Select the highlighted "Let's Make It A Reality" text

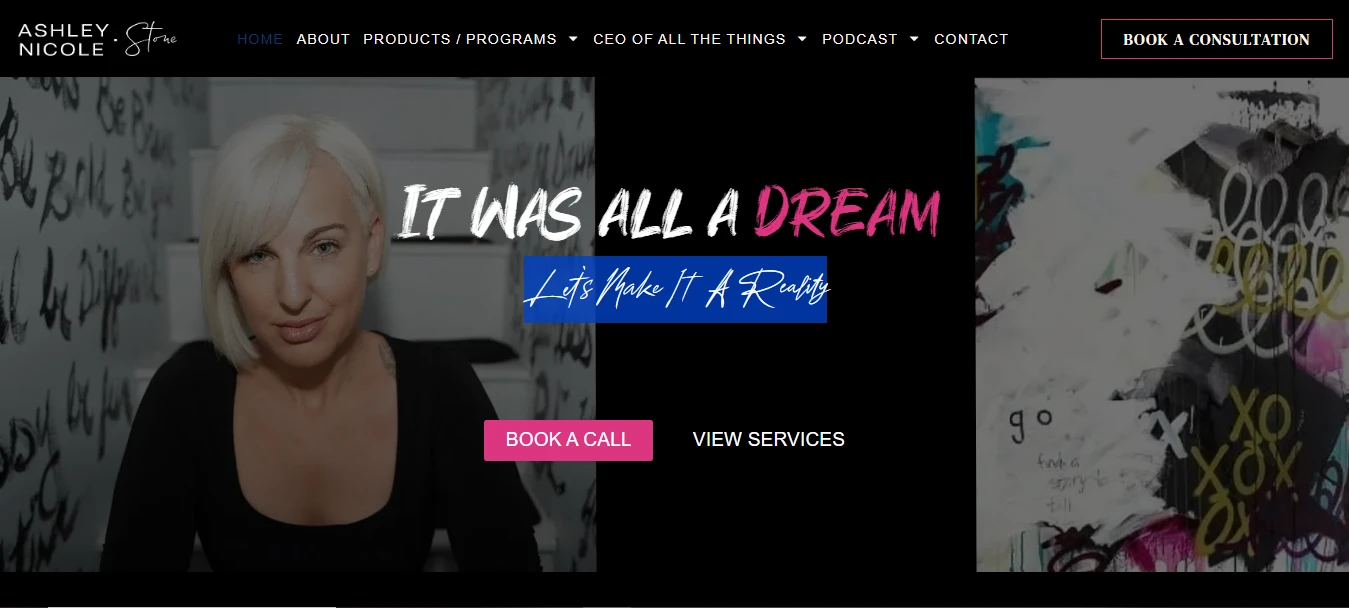coord(676,289)
